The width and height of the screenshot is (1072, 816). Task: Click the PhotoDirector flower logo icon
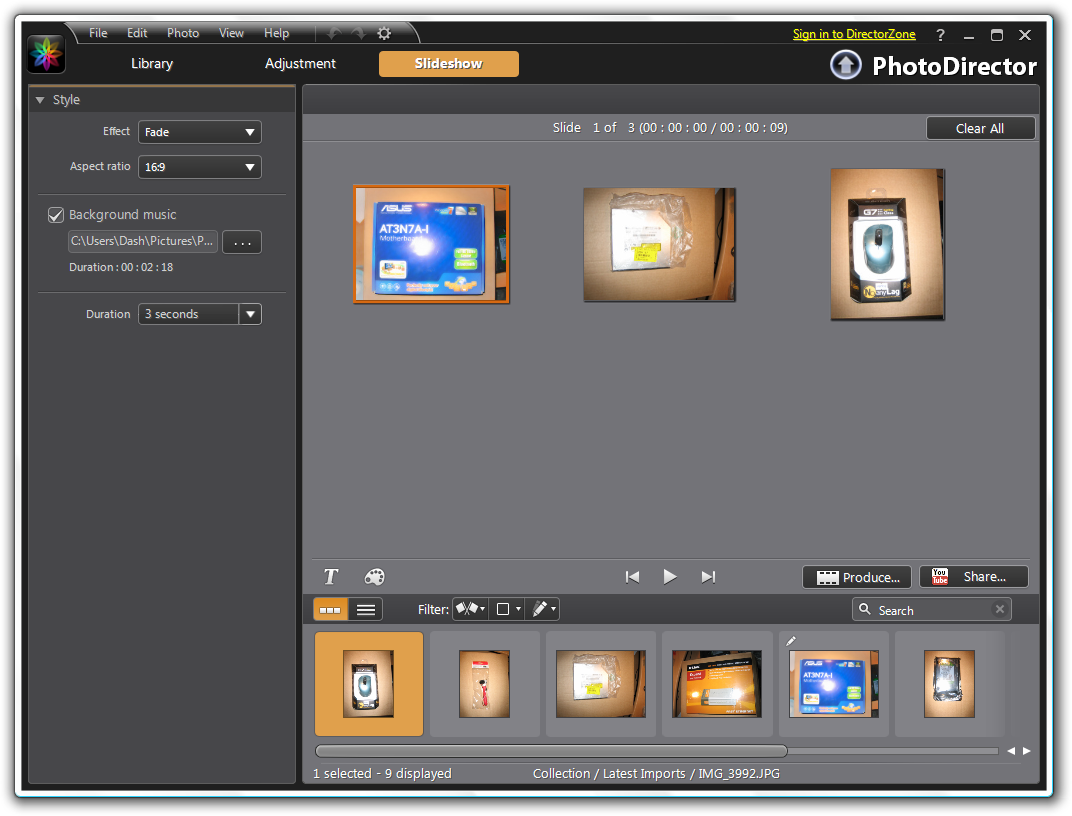[46, 54]
